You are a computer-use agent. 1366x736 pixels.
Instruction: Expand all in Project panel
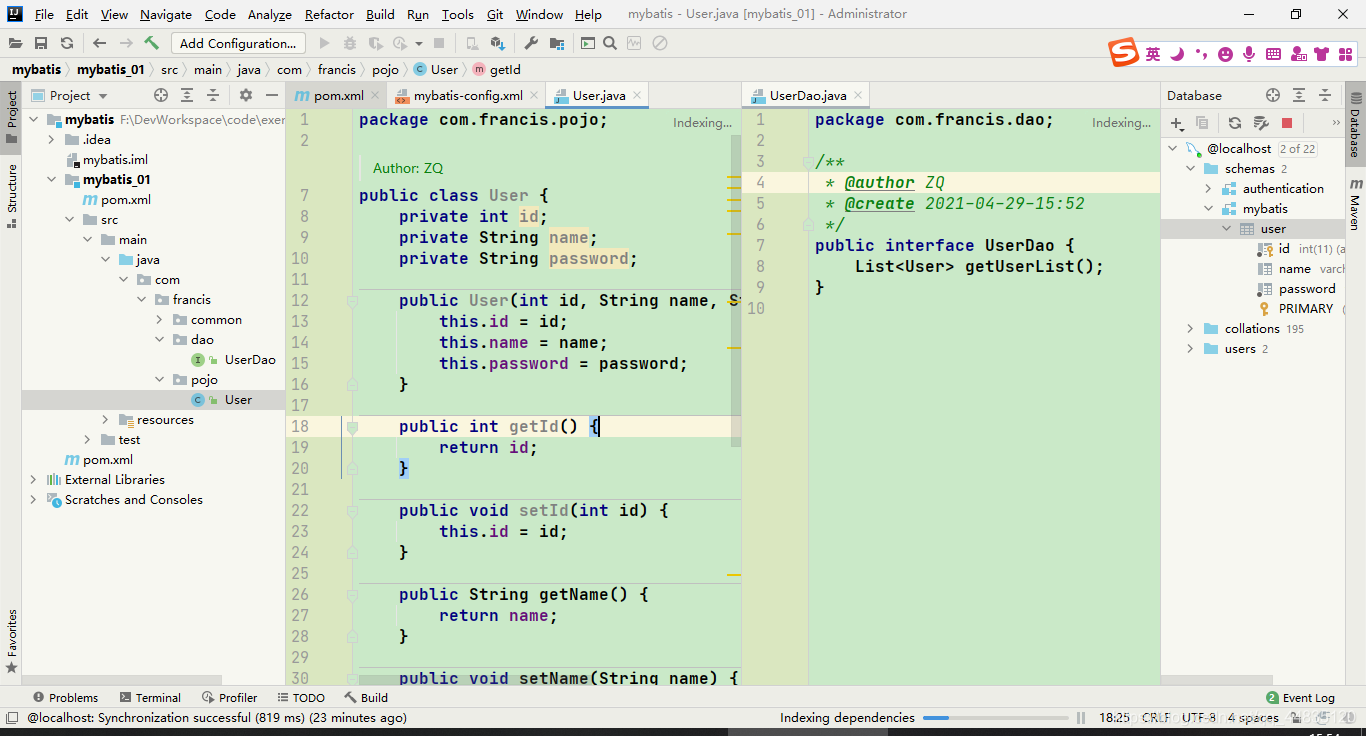tap(187, 95)
